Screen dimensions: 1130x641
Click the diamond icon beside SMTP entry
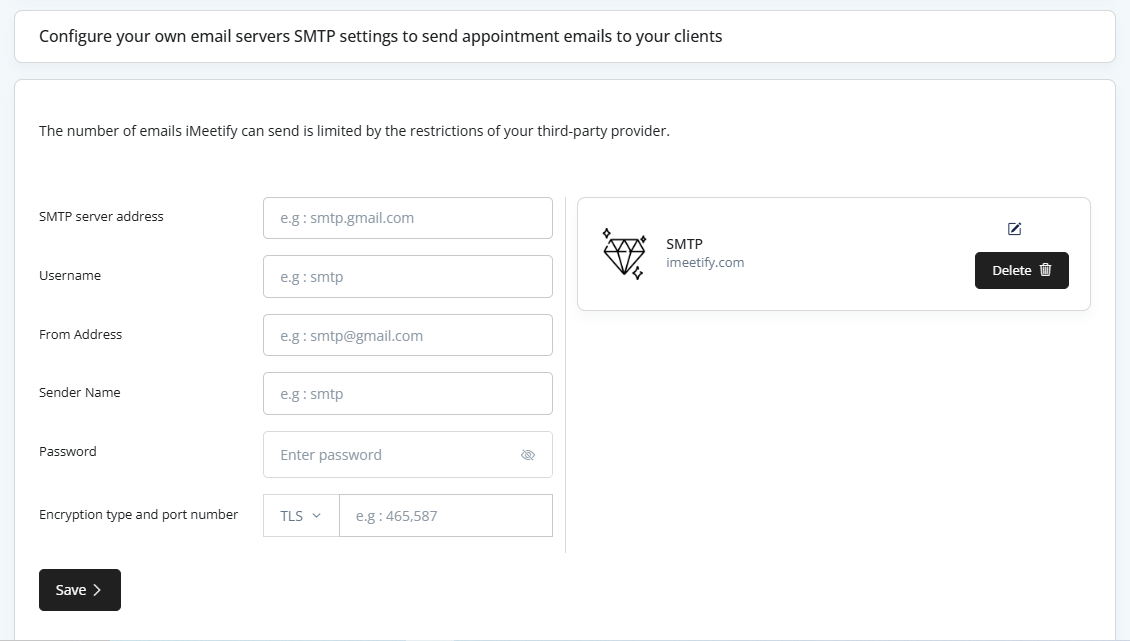click(x=624, y=253)
